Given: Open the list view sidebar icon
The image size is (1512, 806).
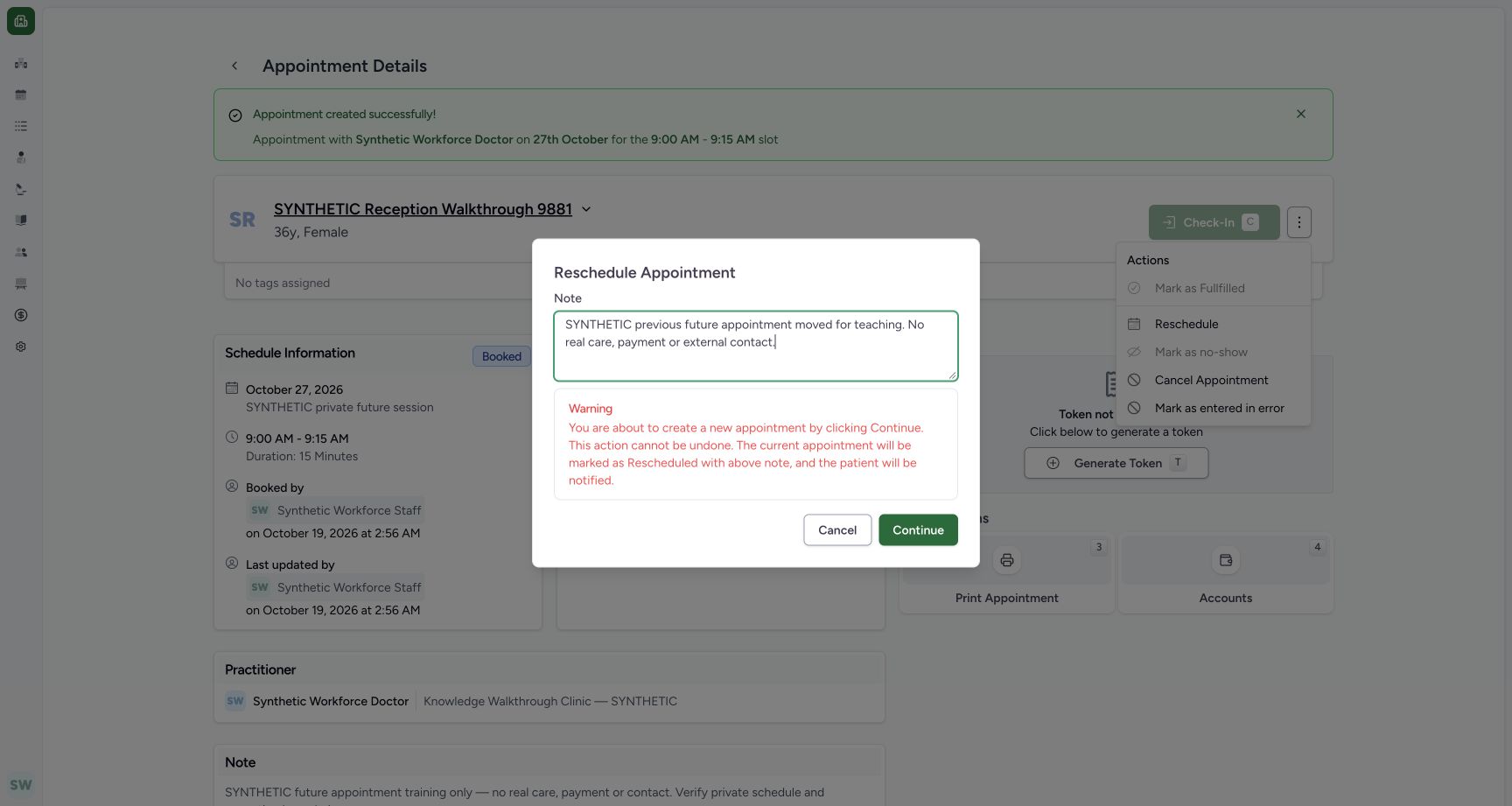Looking at the screenshot, I should (x=21, y=126).
